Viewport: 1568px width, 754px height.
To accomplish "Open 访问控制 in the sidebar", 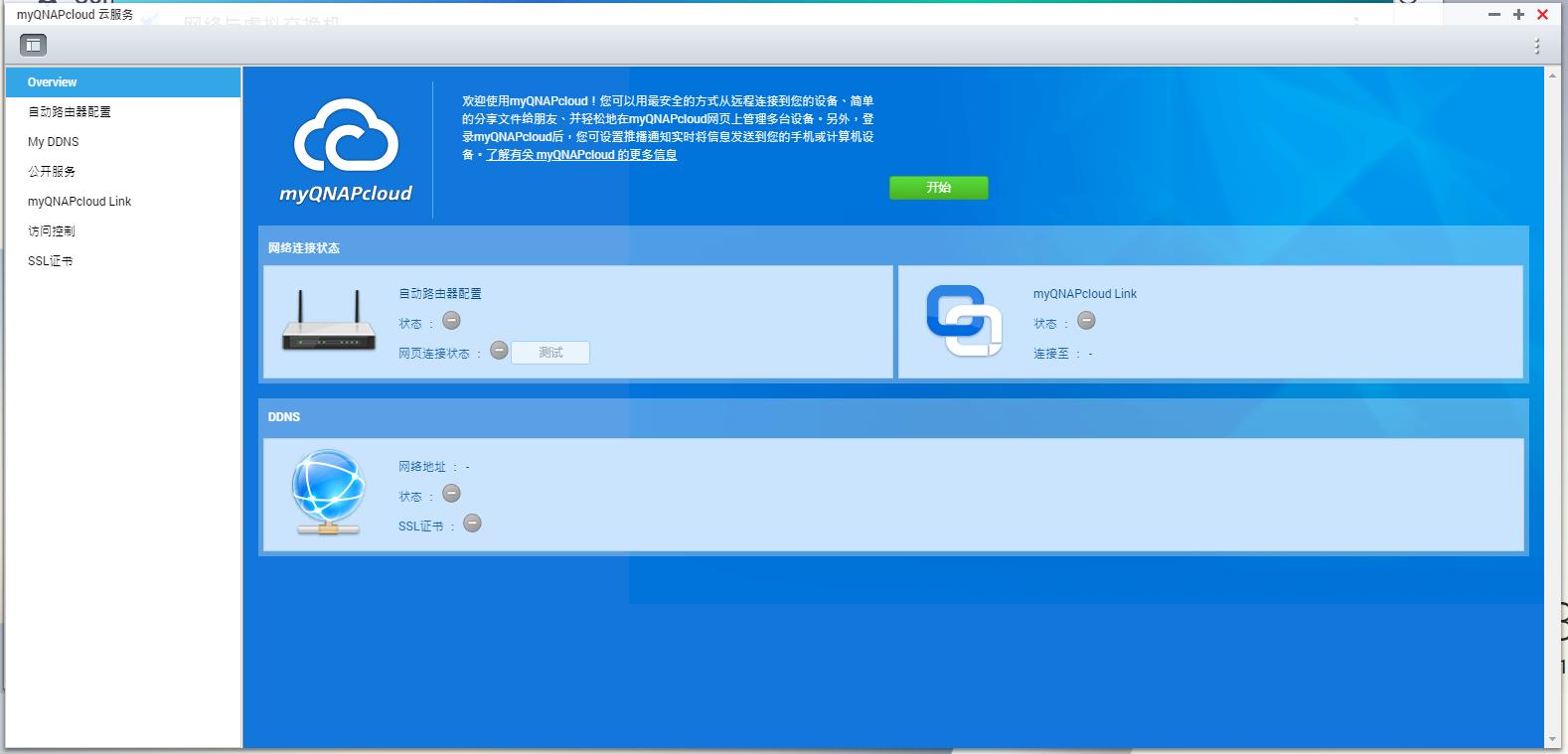I will [123, 231].
